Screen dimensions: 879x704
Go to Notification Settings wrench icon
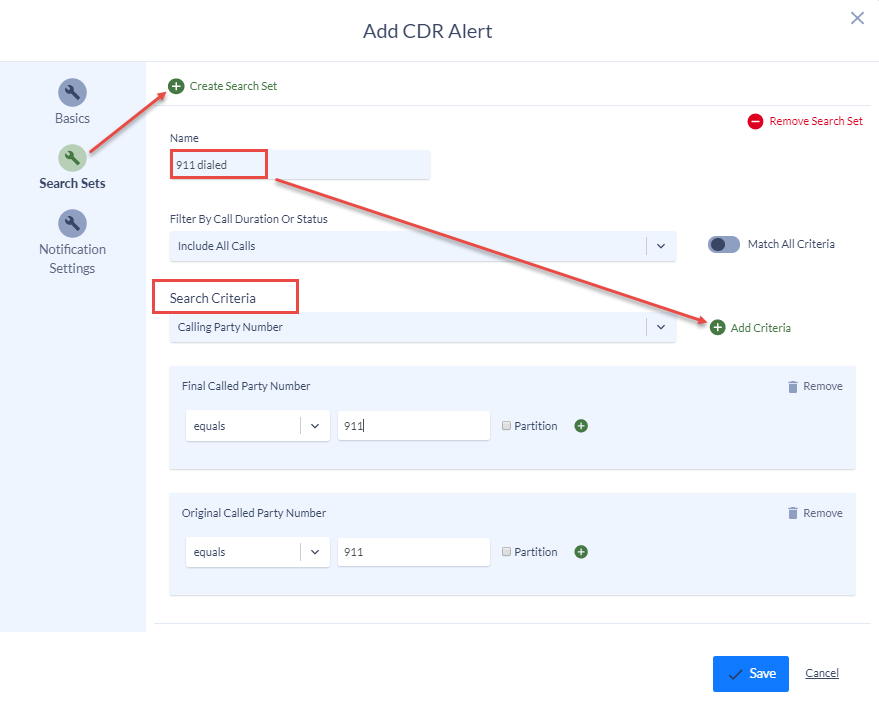[72, 224]
